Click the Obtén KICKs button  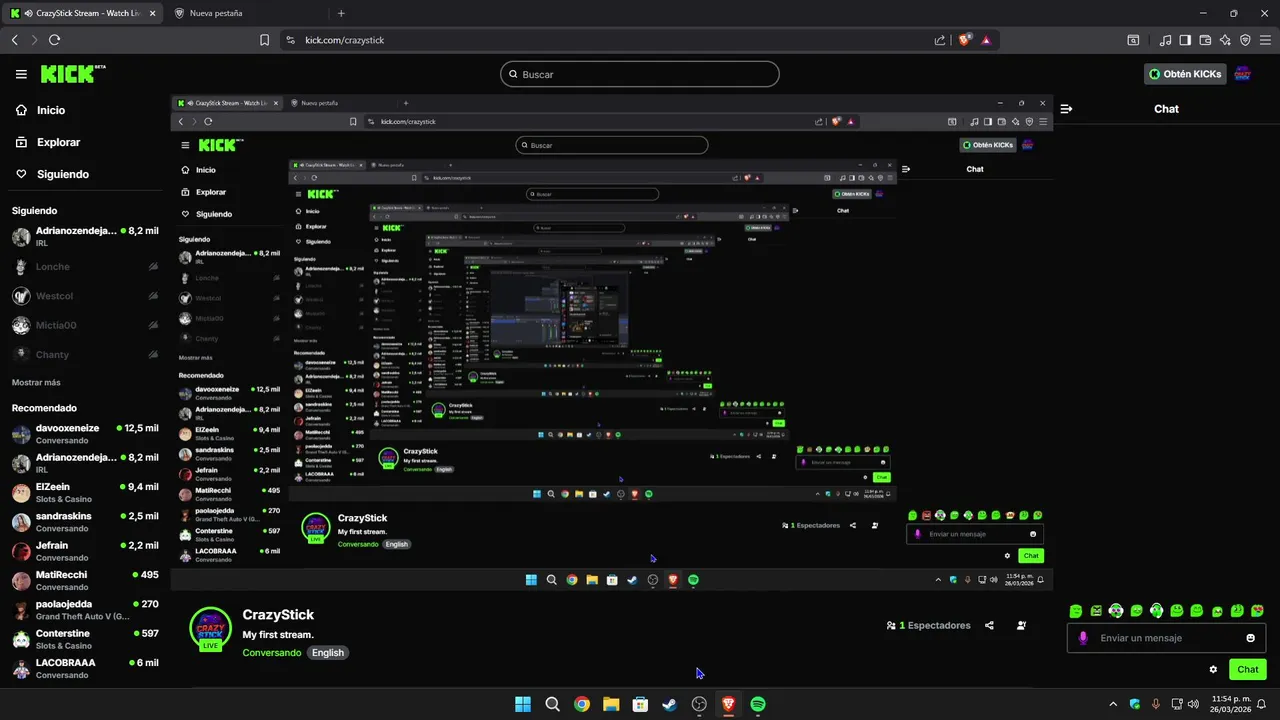(1185, 74)
